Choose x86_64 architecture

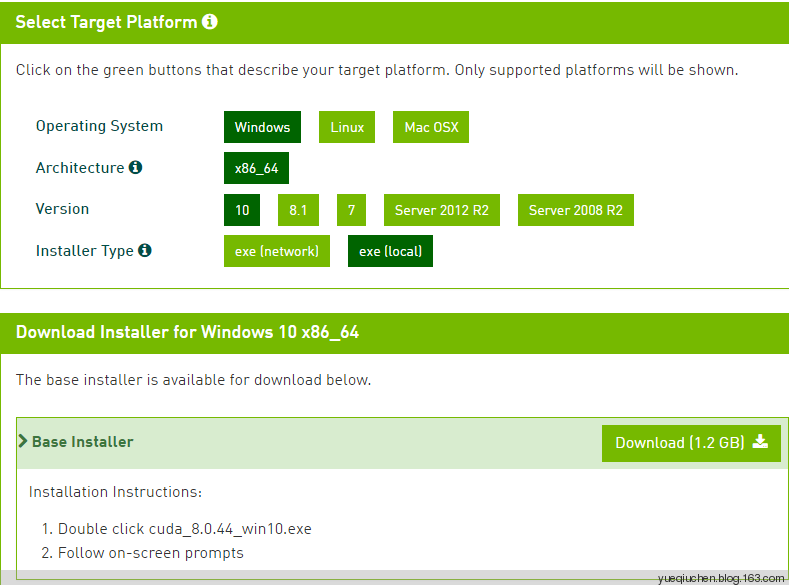[x=256, y=168]
